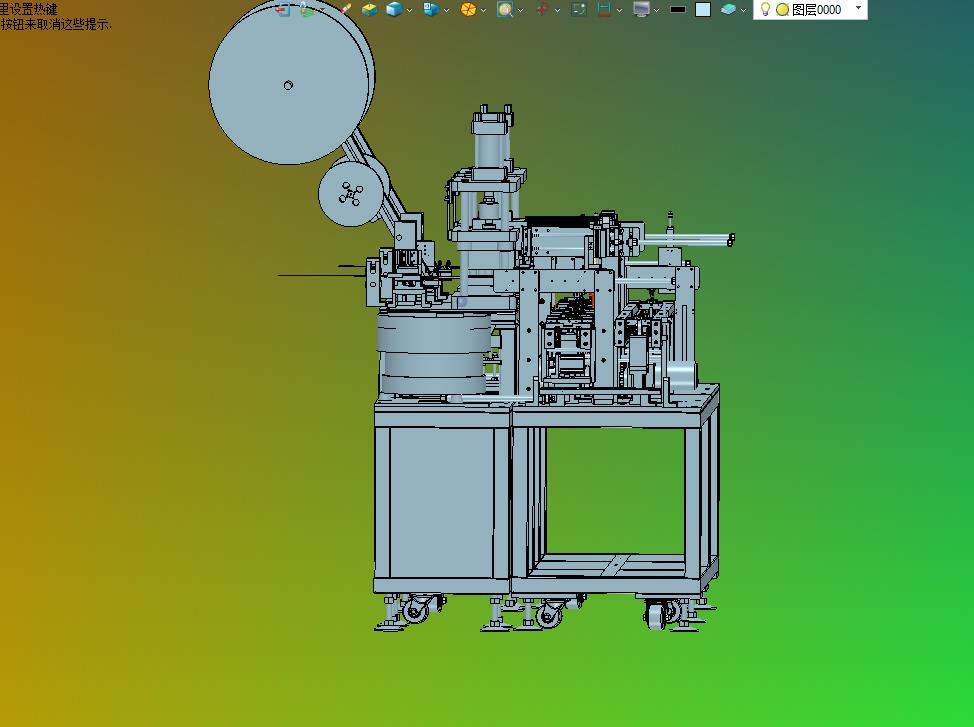The width and height of the screenshot is (974, 727).
Task: Expand the teal layer stack dropdown arrow
Action: [x=743, y=10]
